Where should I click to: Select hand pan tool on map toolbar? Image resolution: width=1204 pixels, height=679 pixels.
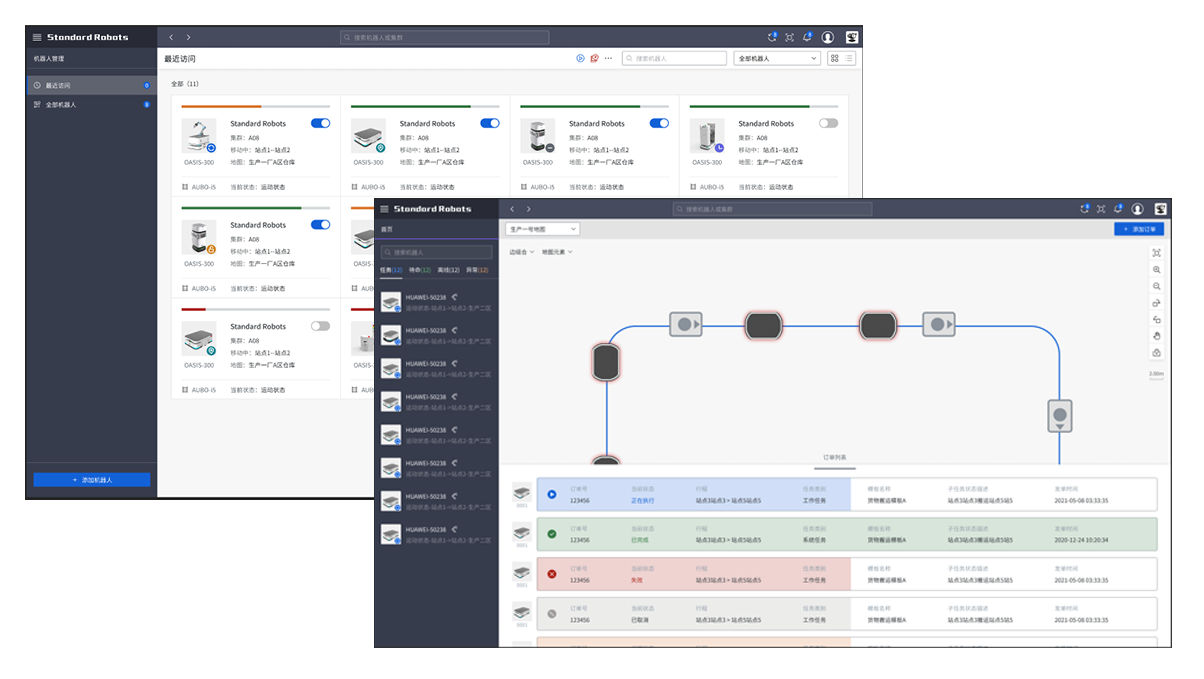pyautogui.click(x=1157, y=336)
